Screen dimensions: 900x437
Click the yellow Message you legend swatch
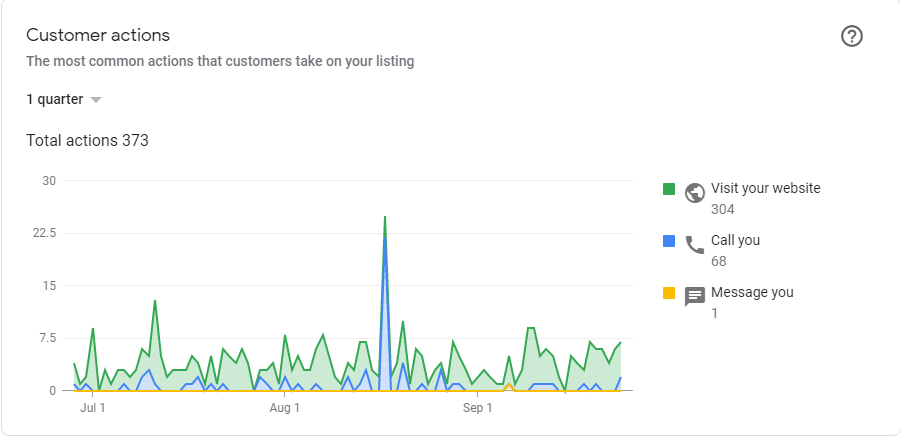pos(669,293)
